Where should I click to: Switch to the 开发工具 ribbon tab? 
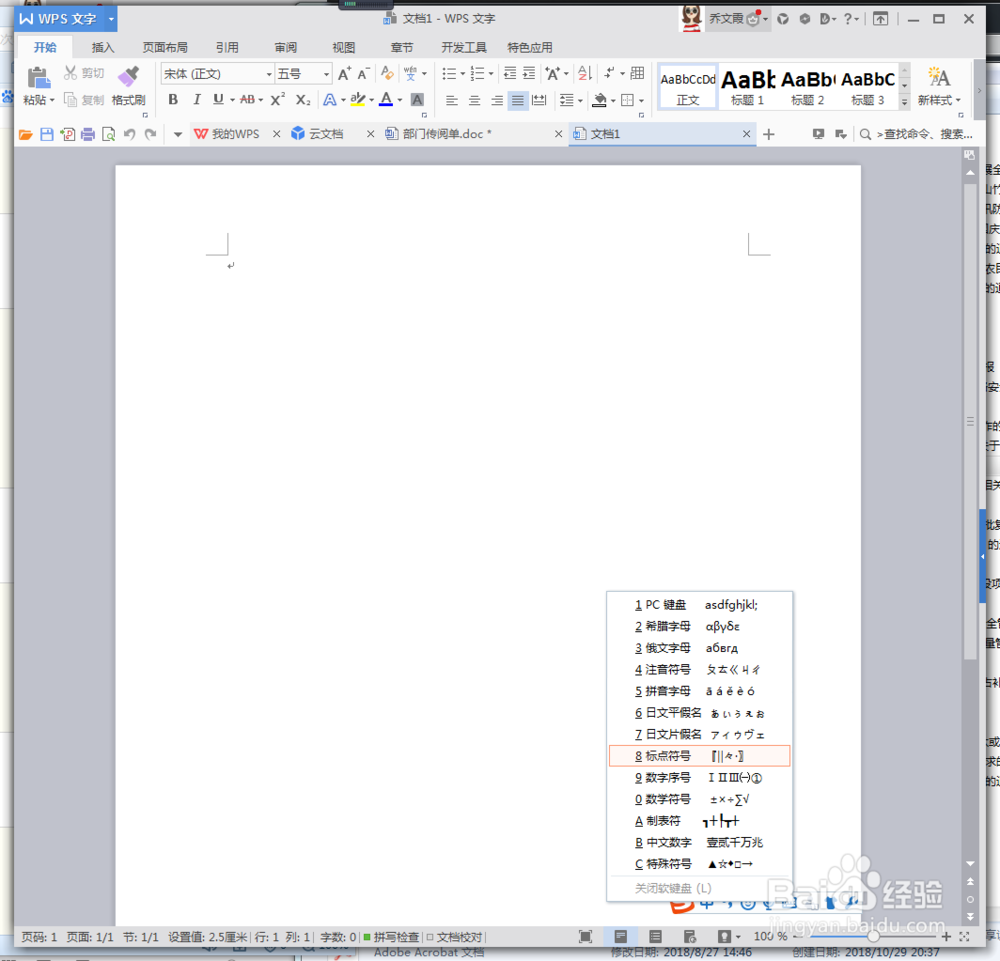pos(464,47)
